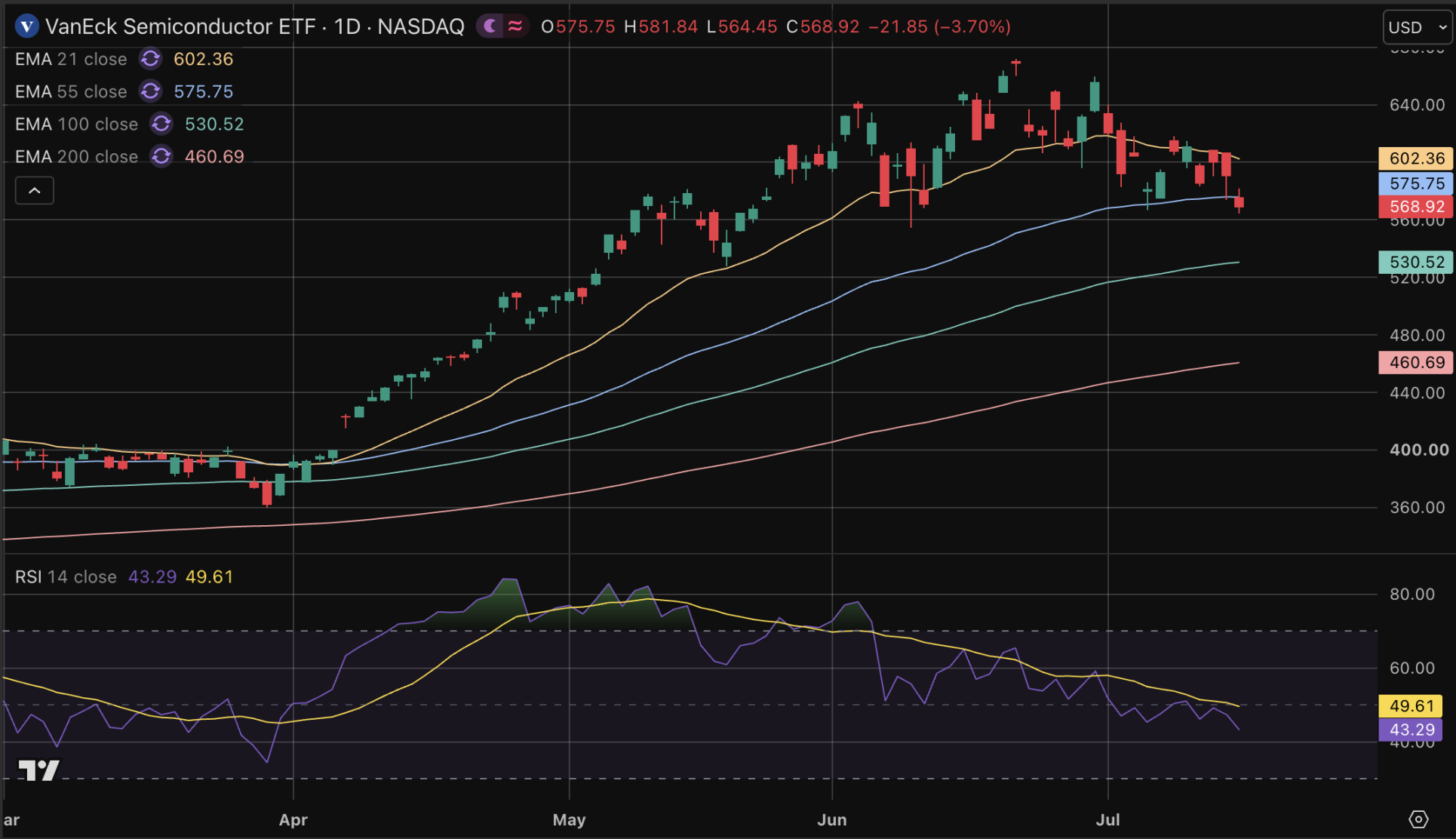Screen dimensions: 1456x839
Task: Click the 60.00 level on the RSI axis
Action: pyautogui.click(x=1412, y=668)
